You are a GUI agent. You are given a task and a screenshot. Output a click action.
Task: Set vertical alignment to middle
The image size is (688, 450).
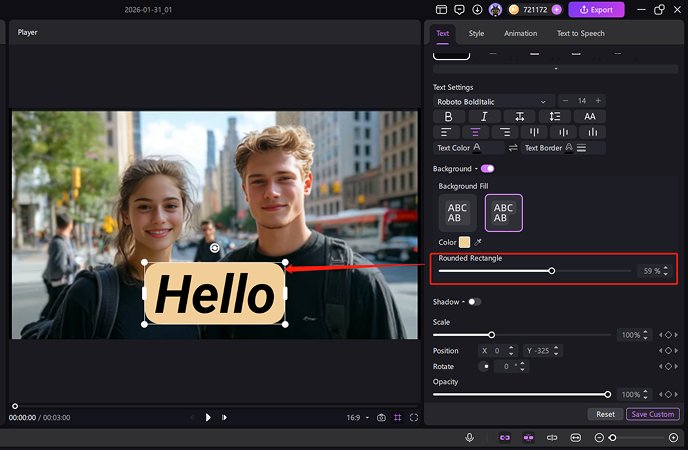[x=563, y=132]
